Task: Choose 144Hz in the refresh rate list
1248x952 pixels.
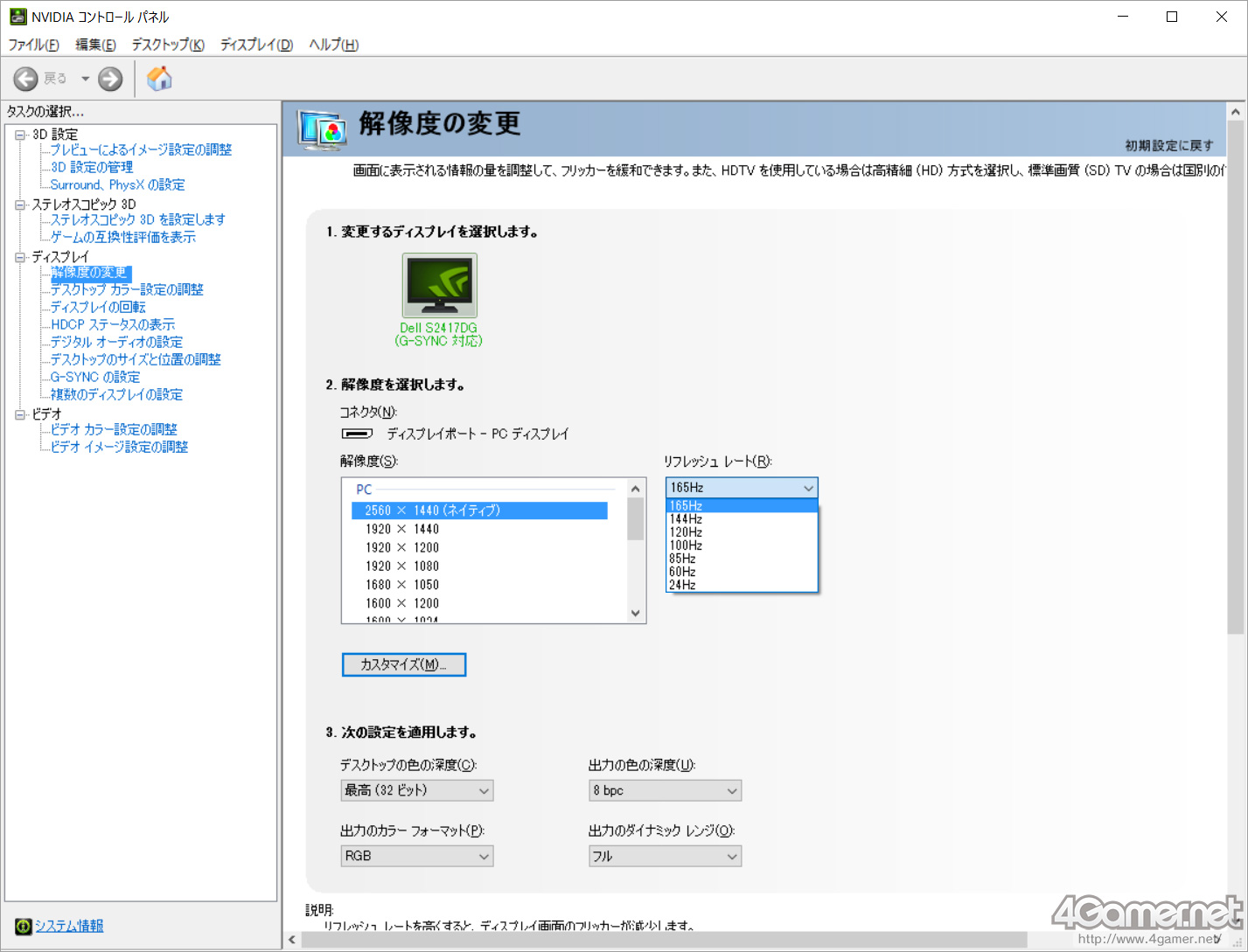Action: tap(742, 519)
